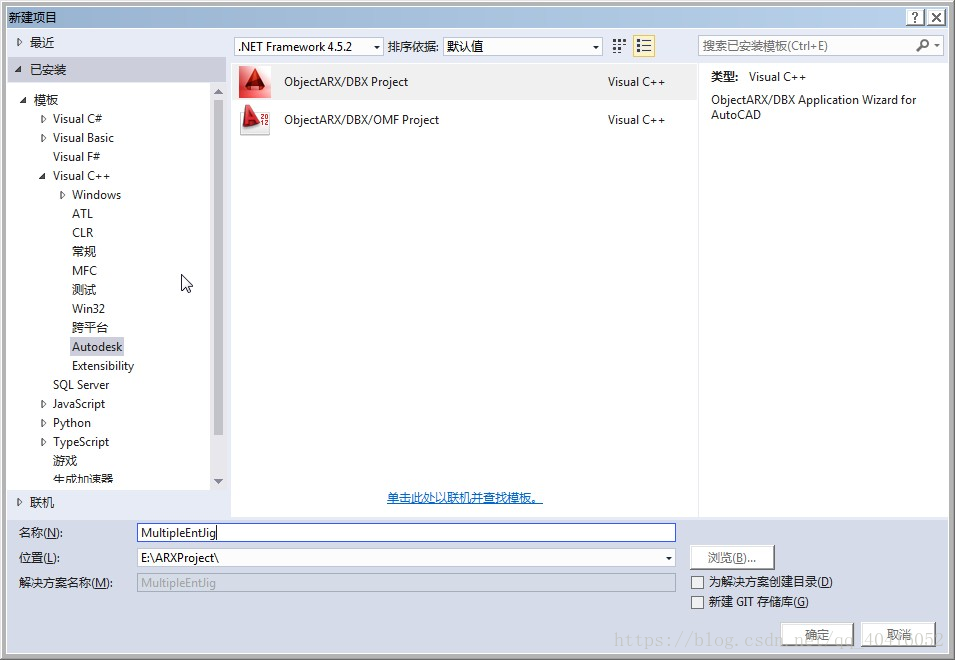Click the tree scrollbar down arrow
Viewport: 955px width, 660px height.
click(x=219, y=481)
